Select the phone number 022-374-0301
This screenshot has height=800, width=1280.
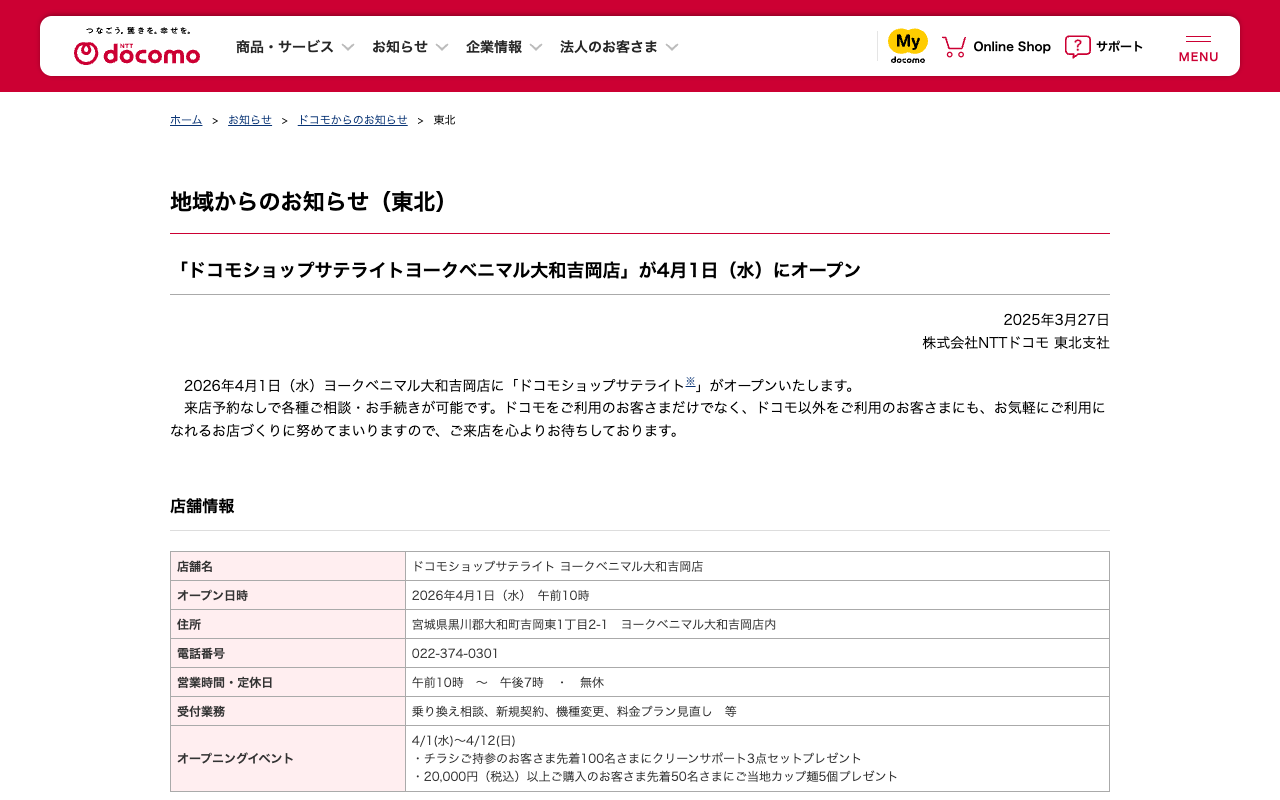pyautogui.click(x=455, y=653)
